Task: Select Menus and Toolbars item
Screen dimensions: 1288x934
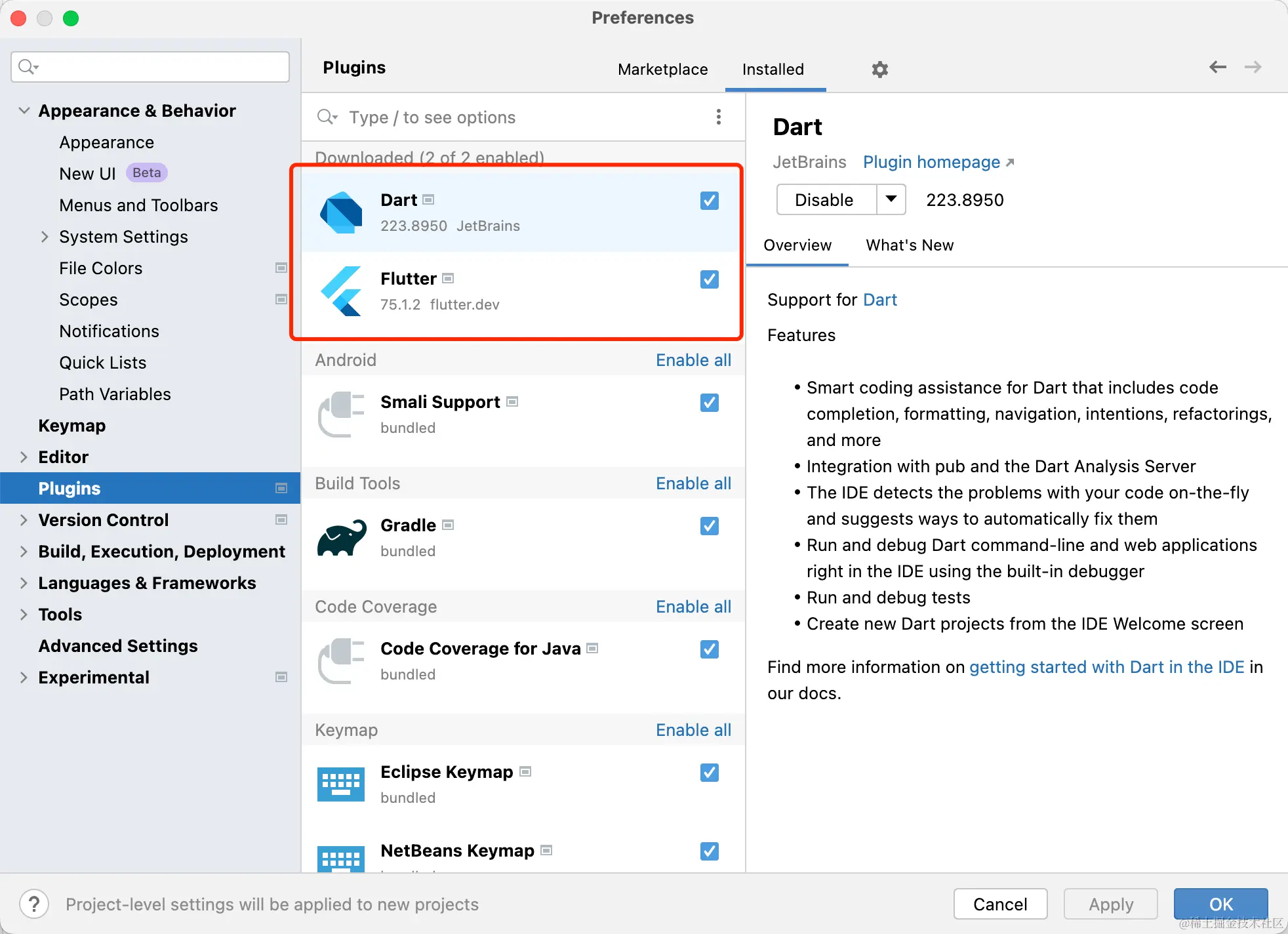Action: 138,205
